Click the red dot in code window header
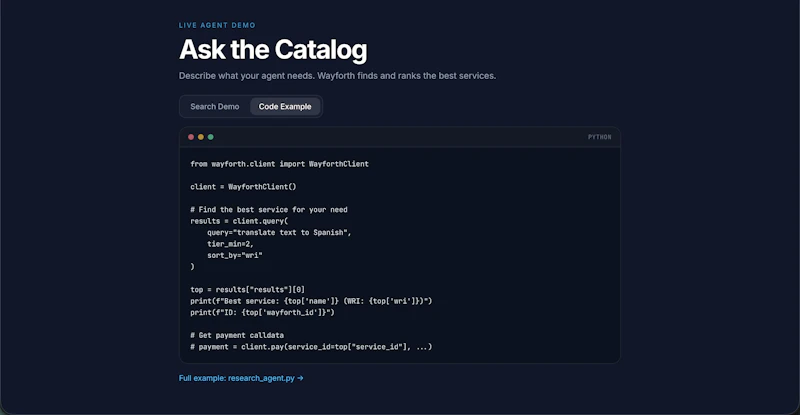This screenshot has height=415, width=800. pyautogui.click(x=191, y=137)
